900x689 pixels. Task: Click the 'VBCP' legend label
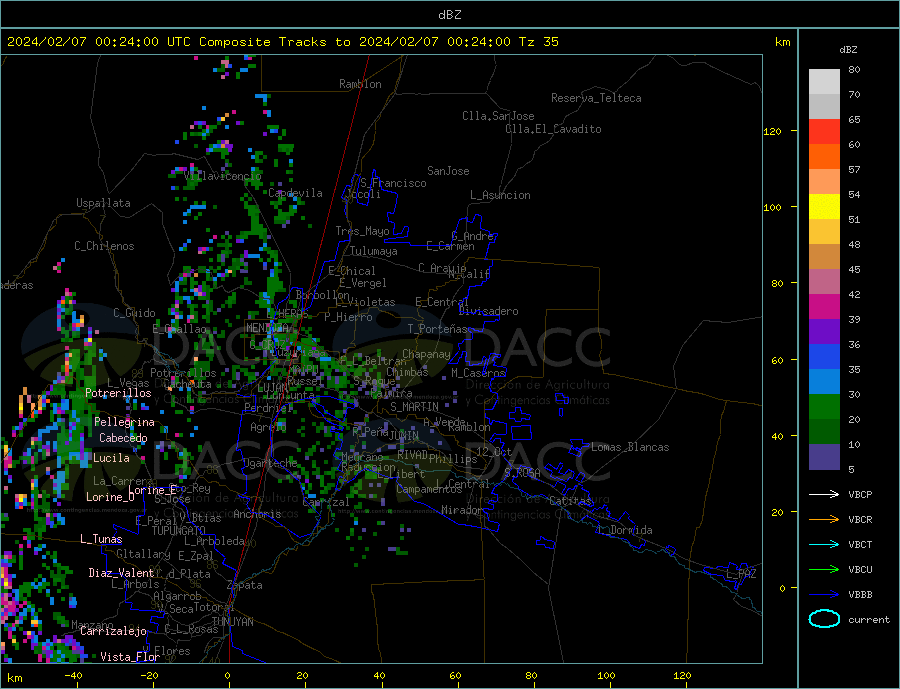(860, 494)
